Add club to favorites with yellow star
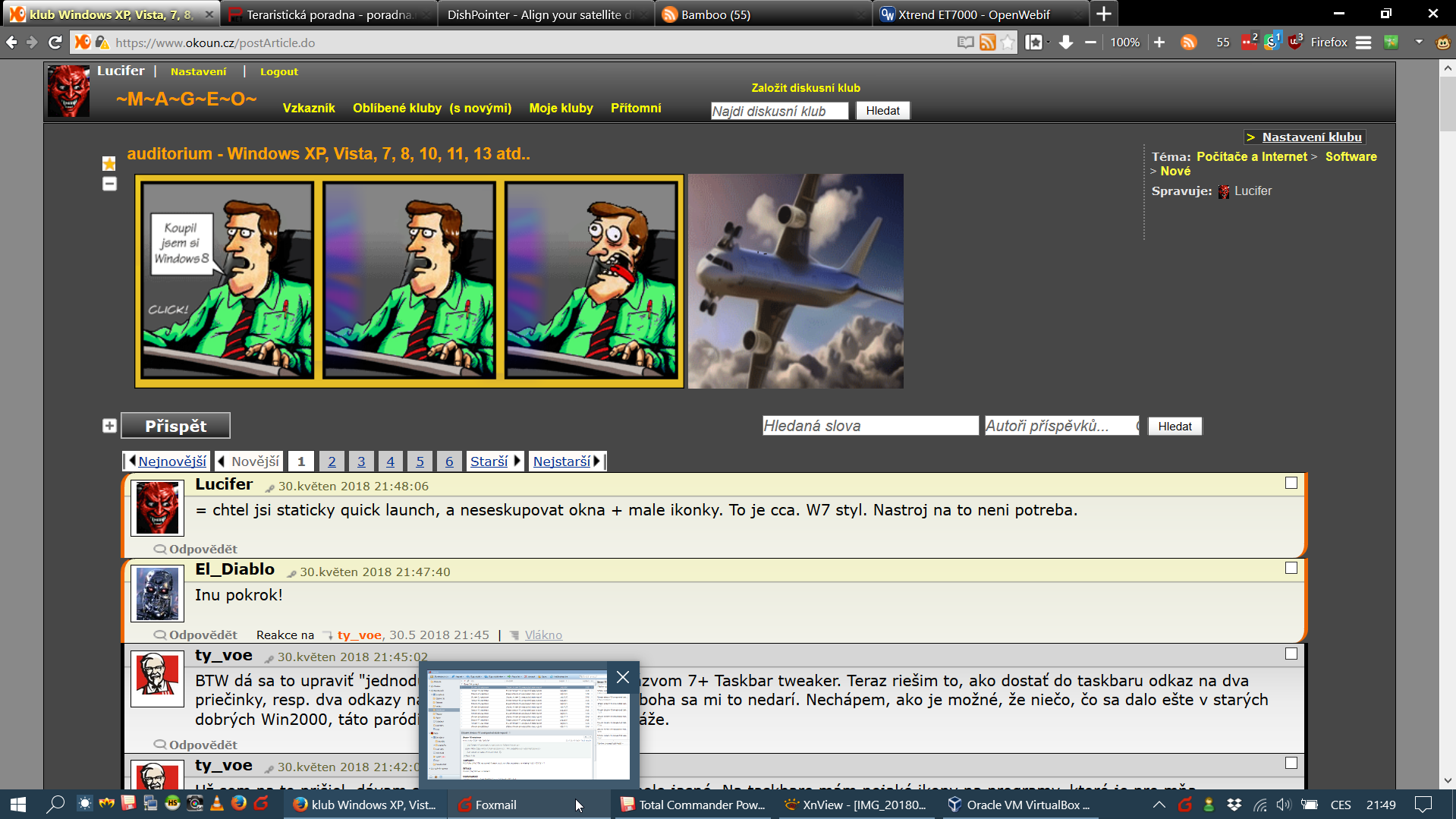The height and width of the screenshot is (819, 1456). pyautogui.click(x=109, y=163)
